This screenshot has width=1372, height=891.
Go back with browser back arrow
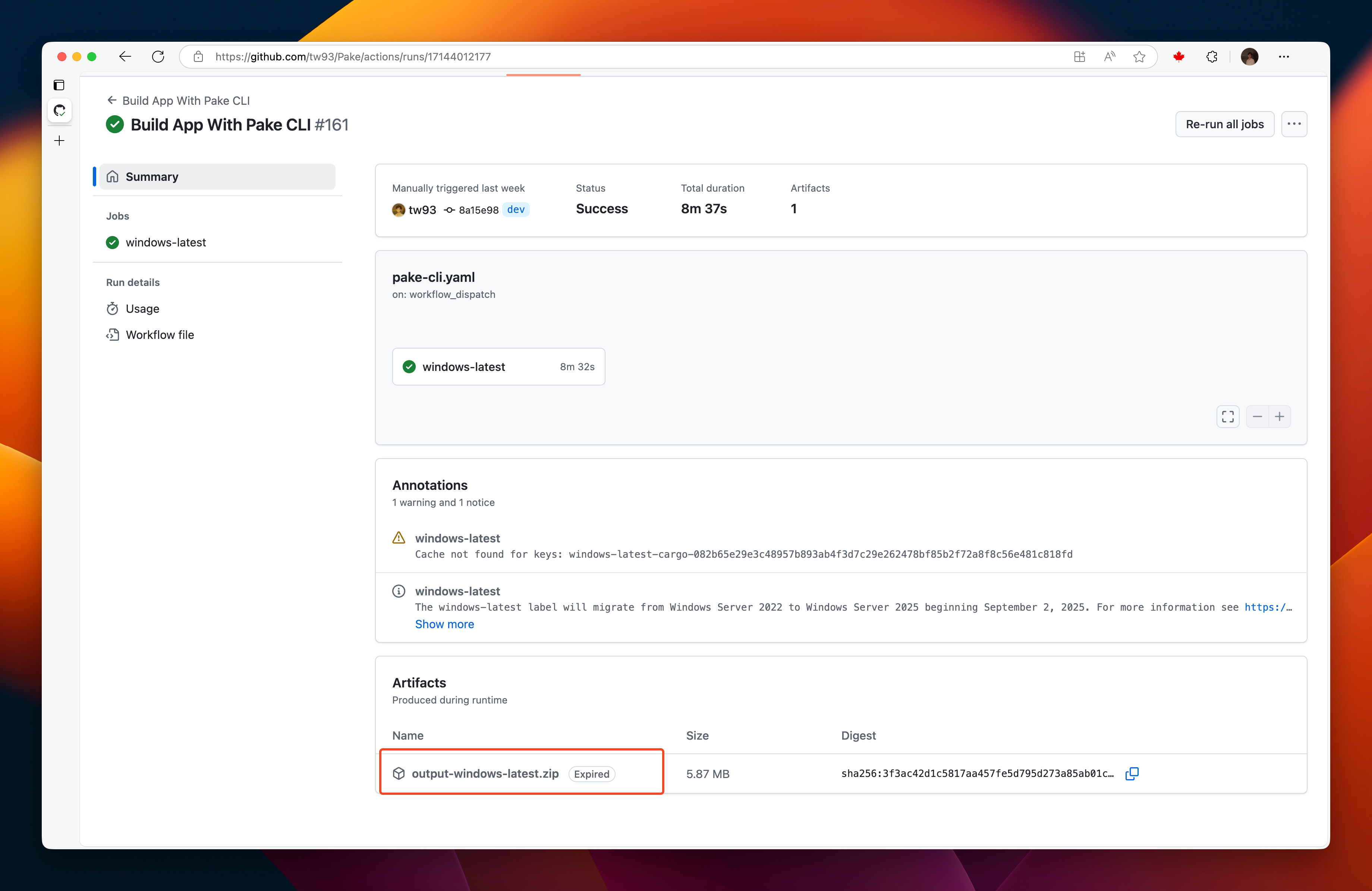tap(125, 57)
